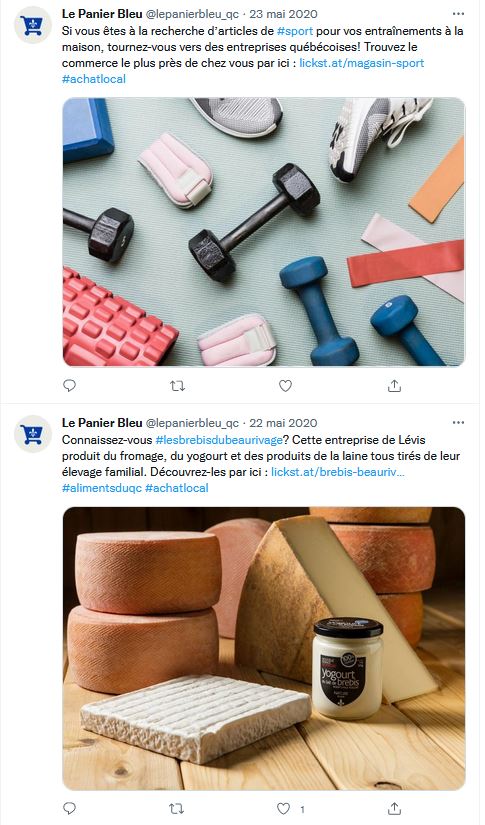This screenshot has height=825, width=485.
Task: Reply to the Brebis du Beaurivage tweet
Action: pos(69,808)
